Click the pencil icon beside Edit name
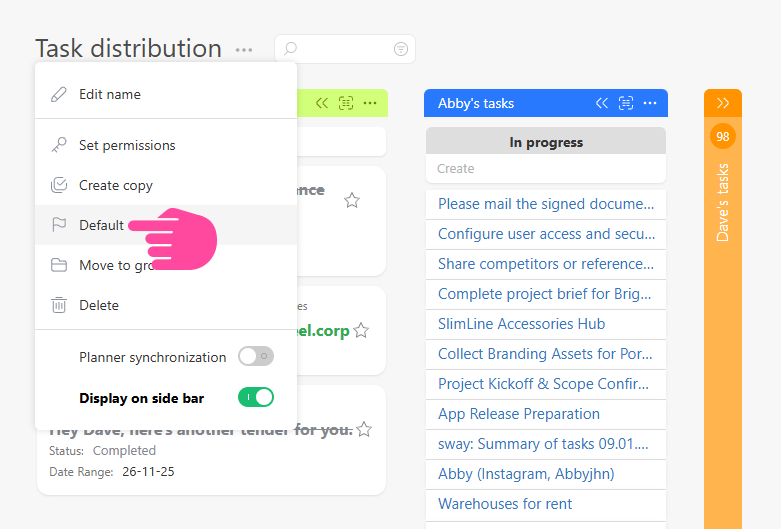The height and width of the screenshot is (529, 781). pos(59,94)
